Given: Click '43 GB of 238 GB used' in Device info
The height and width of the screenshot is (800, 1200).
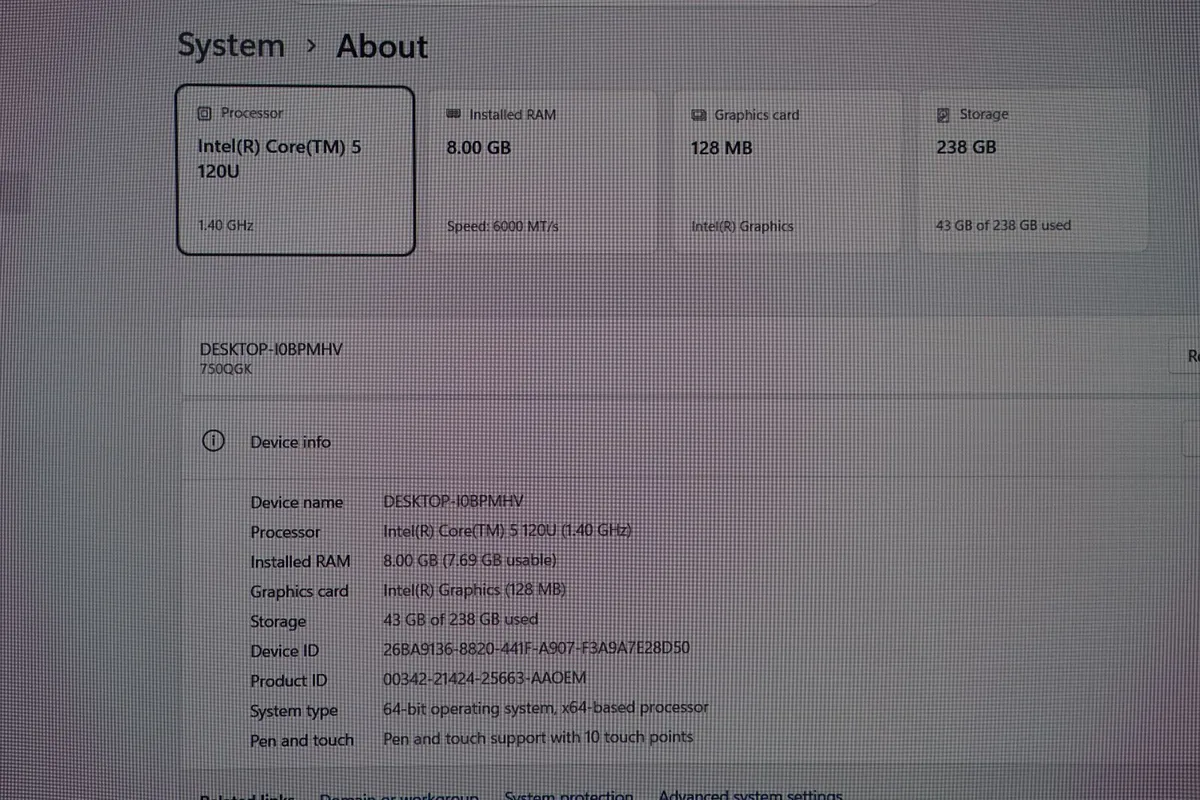Looking at the screenshot, I should [461, 620].
